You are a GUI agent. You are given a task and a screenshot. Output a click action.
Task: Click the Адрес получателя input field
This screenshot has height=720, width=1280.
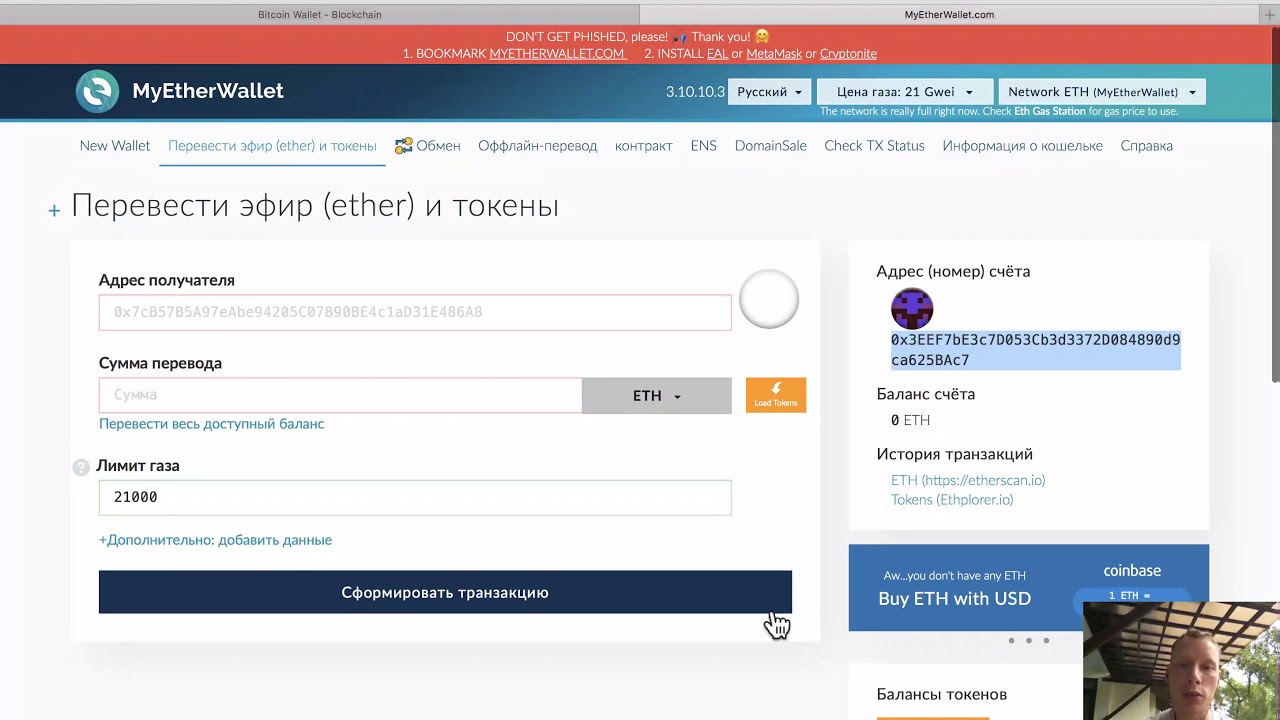[x=415, y=312]
